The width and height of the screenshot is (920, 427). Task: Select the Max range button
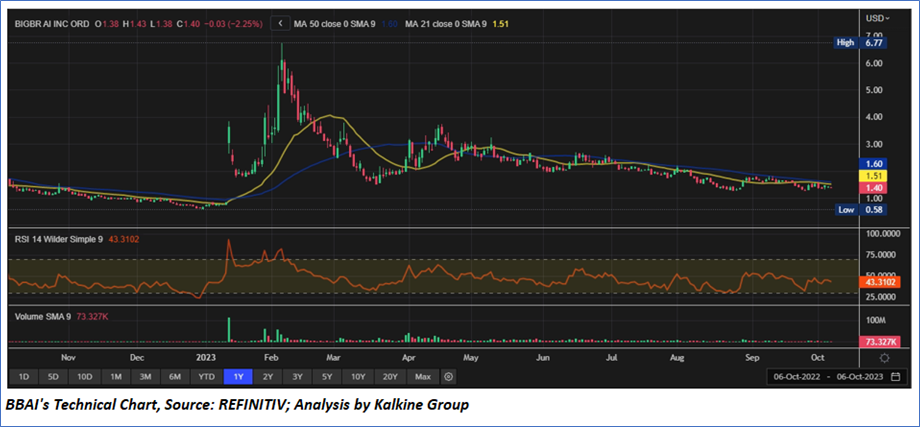point(422,377)
